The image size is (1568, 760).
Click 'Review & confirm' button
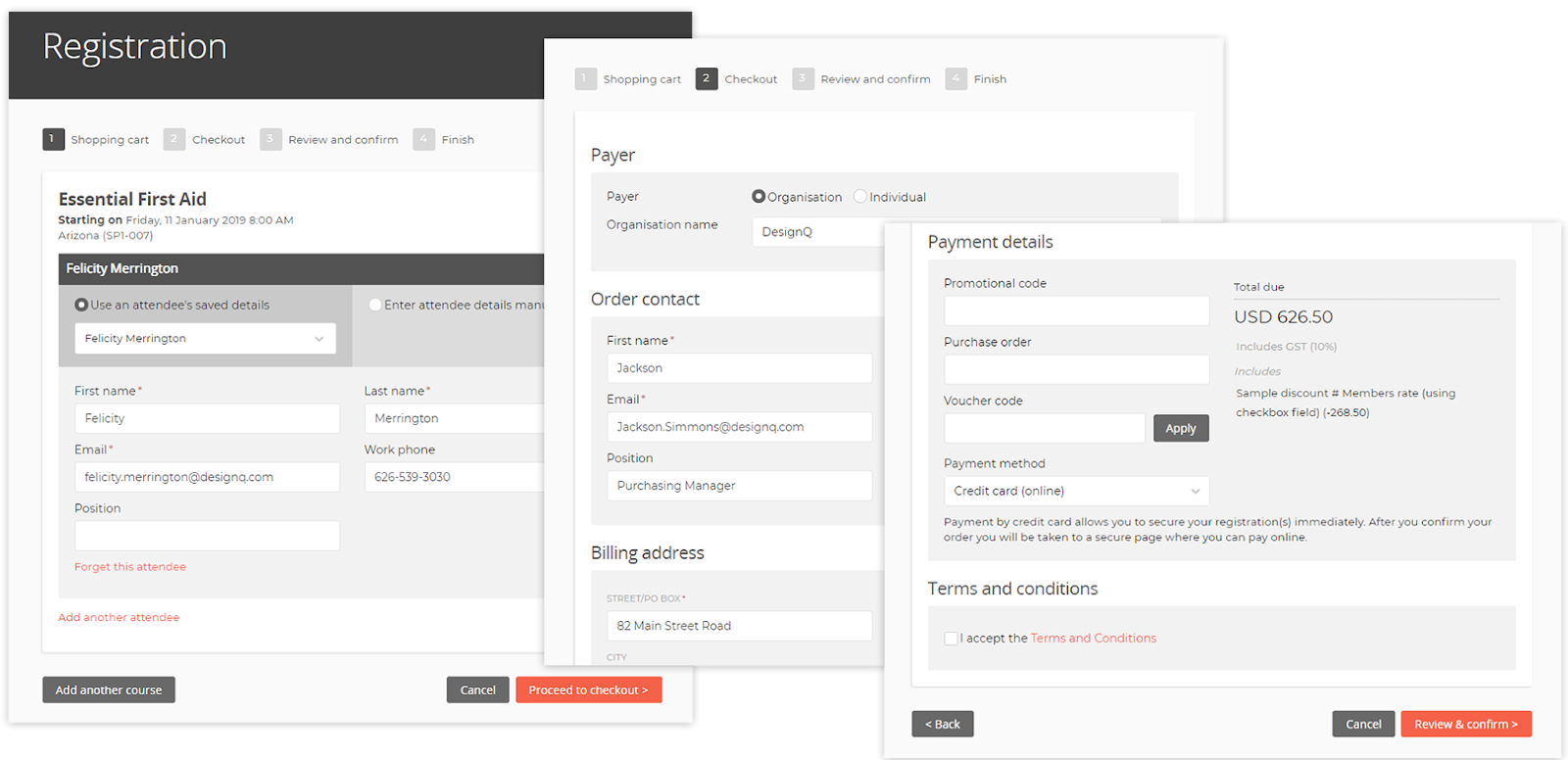(x=1466, y=724)
